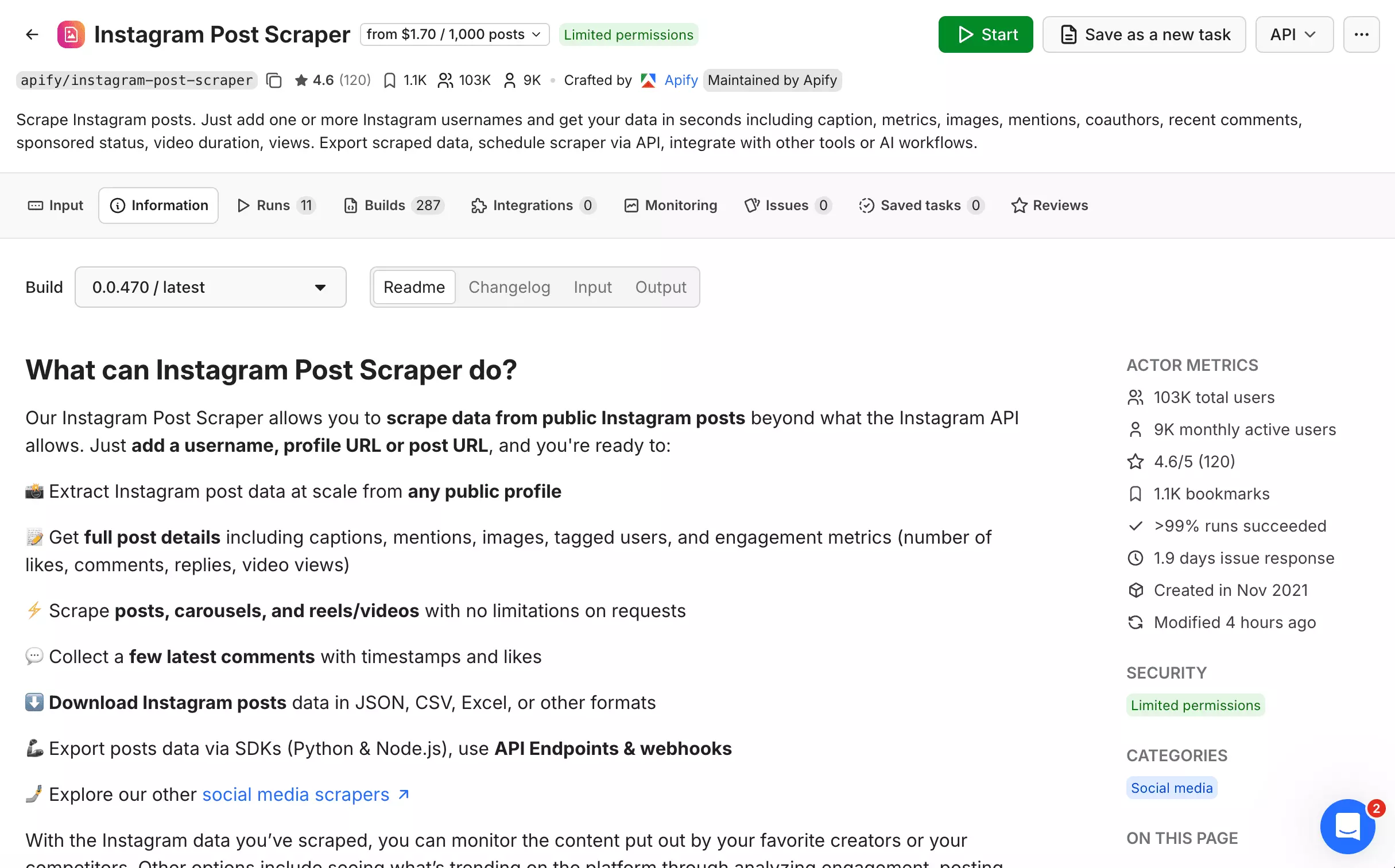This screenshot has height=868, width=1395.
Task: Go back with the left arrow icon
Action: click(32, 34)
